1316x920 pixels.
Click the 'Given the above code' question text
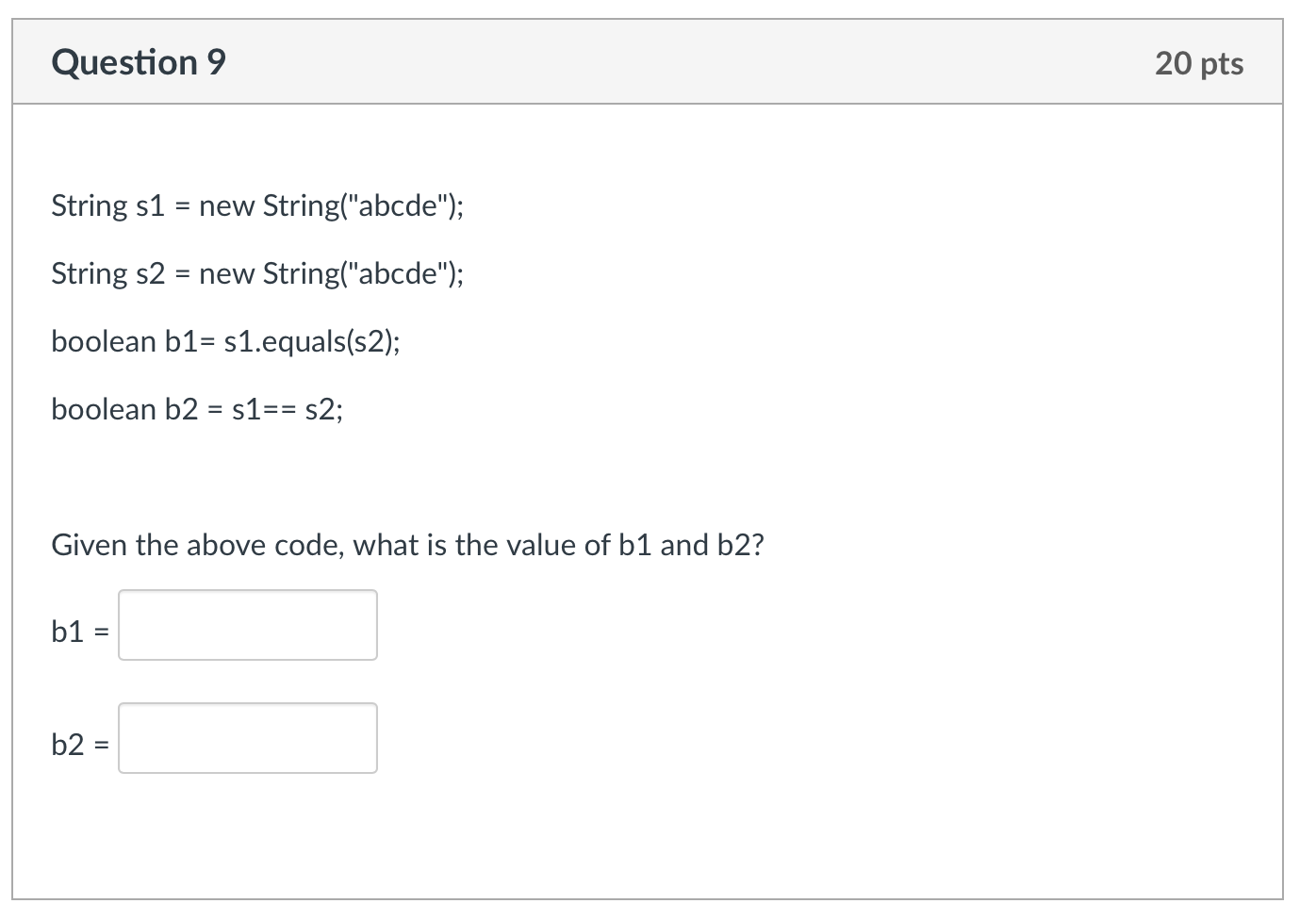(x=407, y=545)
